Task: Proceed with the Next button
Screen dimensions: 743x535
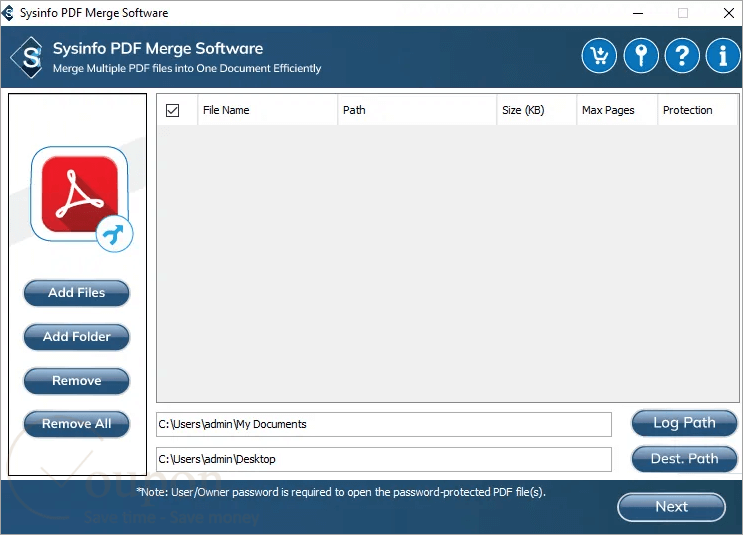Action: (x=671, y=507)
